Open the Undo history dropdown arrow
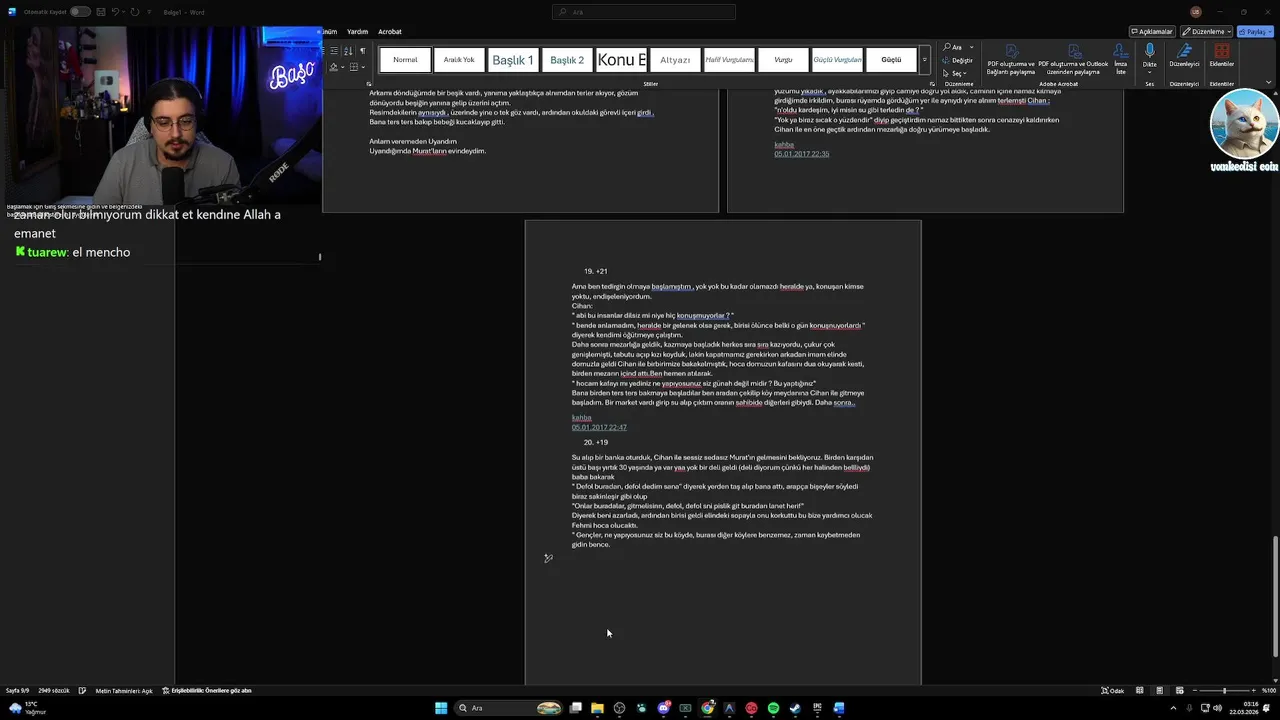Image resolution: width=1280 pixels, height=720 pixels. coord(124,12)
